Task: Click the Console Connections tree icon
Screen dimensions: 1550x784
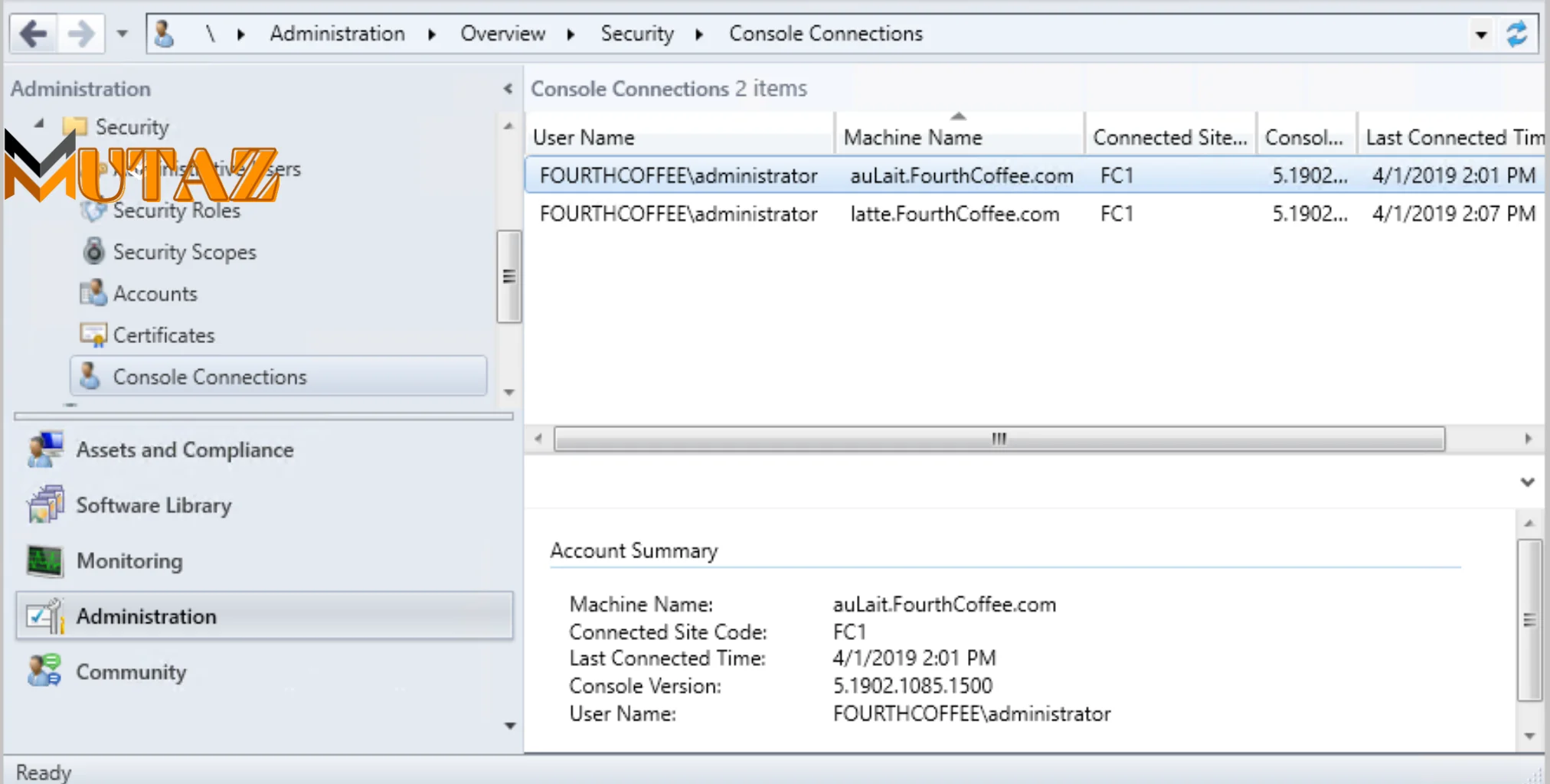Action: (90, 376)
